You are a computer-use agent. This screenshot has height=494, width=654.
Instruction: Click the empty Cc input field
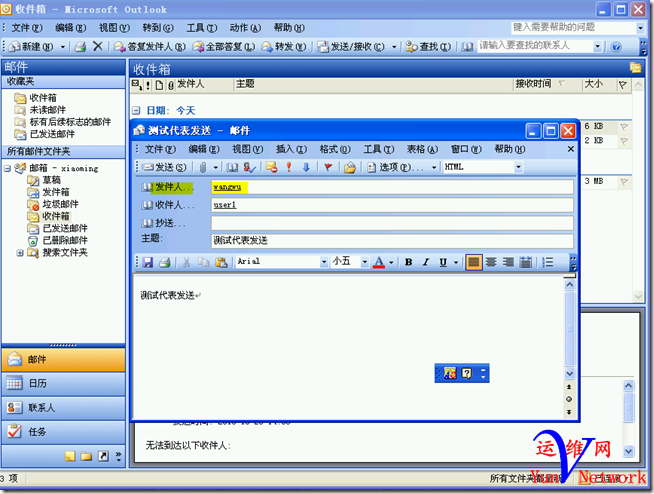point(392,223)
